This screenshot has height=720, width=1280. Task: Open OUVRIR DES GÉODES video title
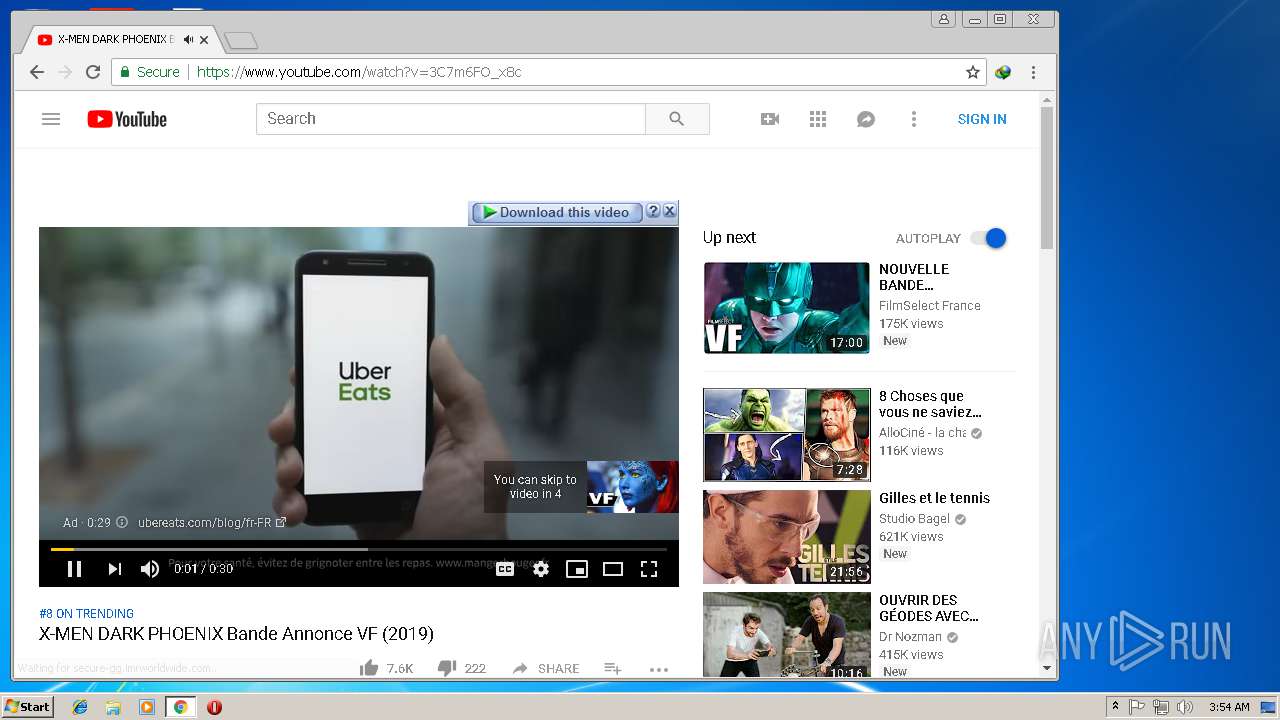coord(929,608)
